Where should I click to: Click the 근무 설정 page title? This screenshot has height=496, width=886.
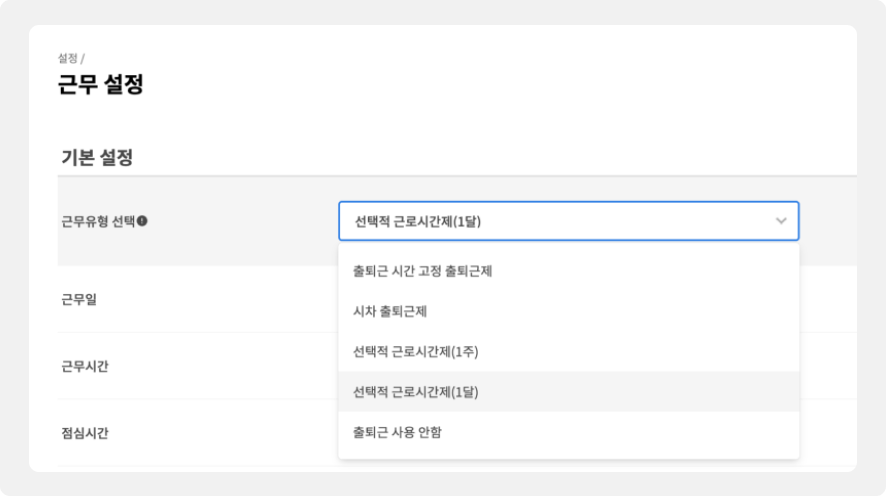[101, 85]
